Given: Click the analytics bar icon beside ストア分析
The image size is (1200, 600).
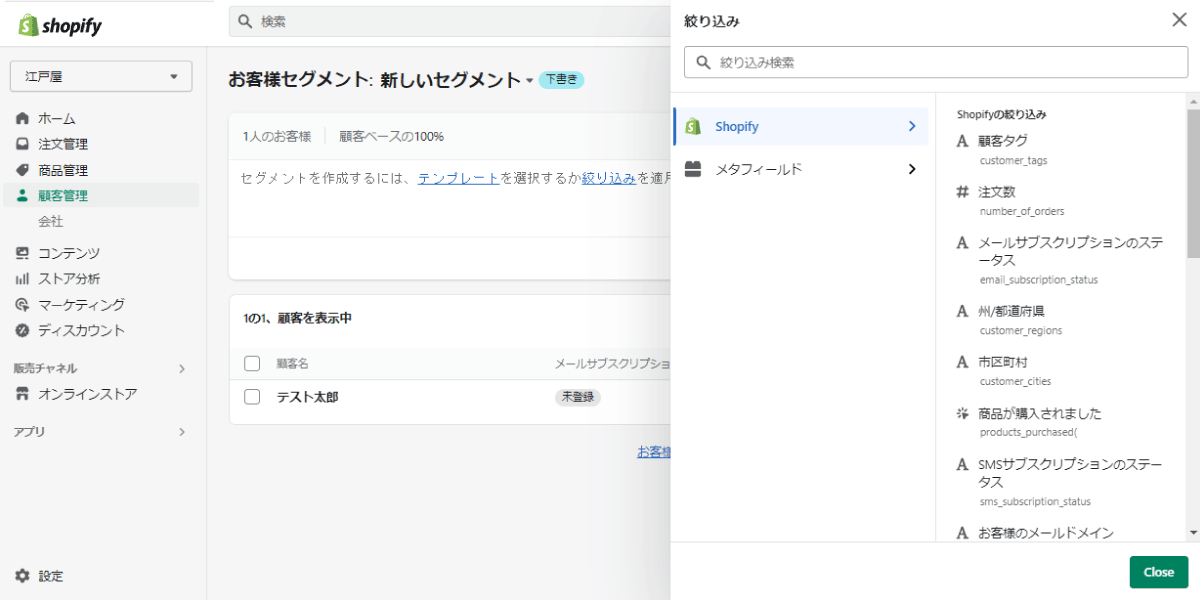Looking at the screenshot, I should point(22,279).
